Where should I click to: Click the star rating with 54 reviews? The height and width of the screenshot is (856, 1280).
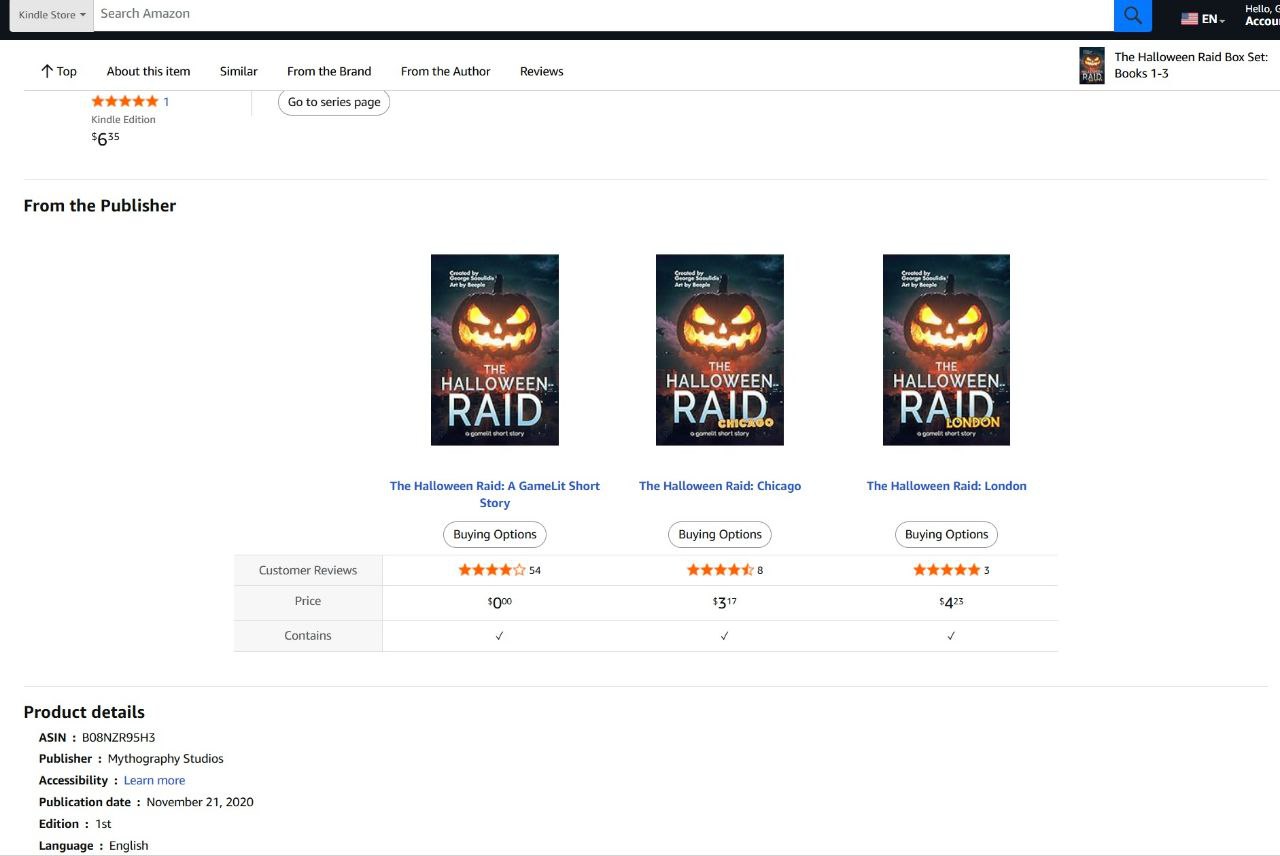click(492, 570)
